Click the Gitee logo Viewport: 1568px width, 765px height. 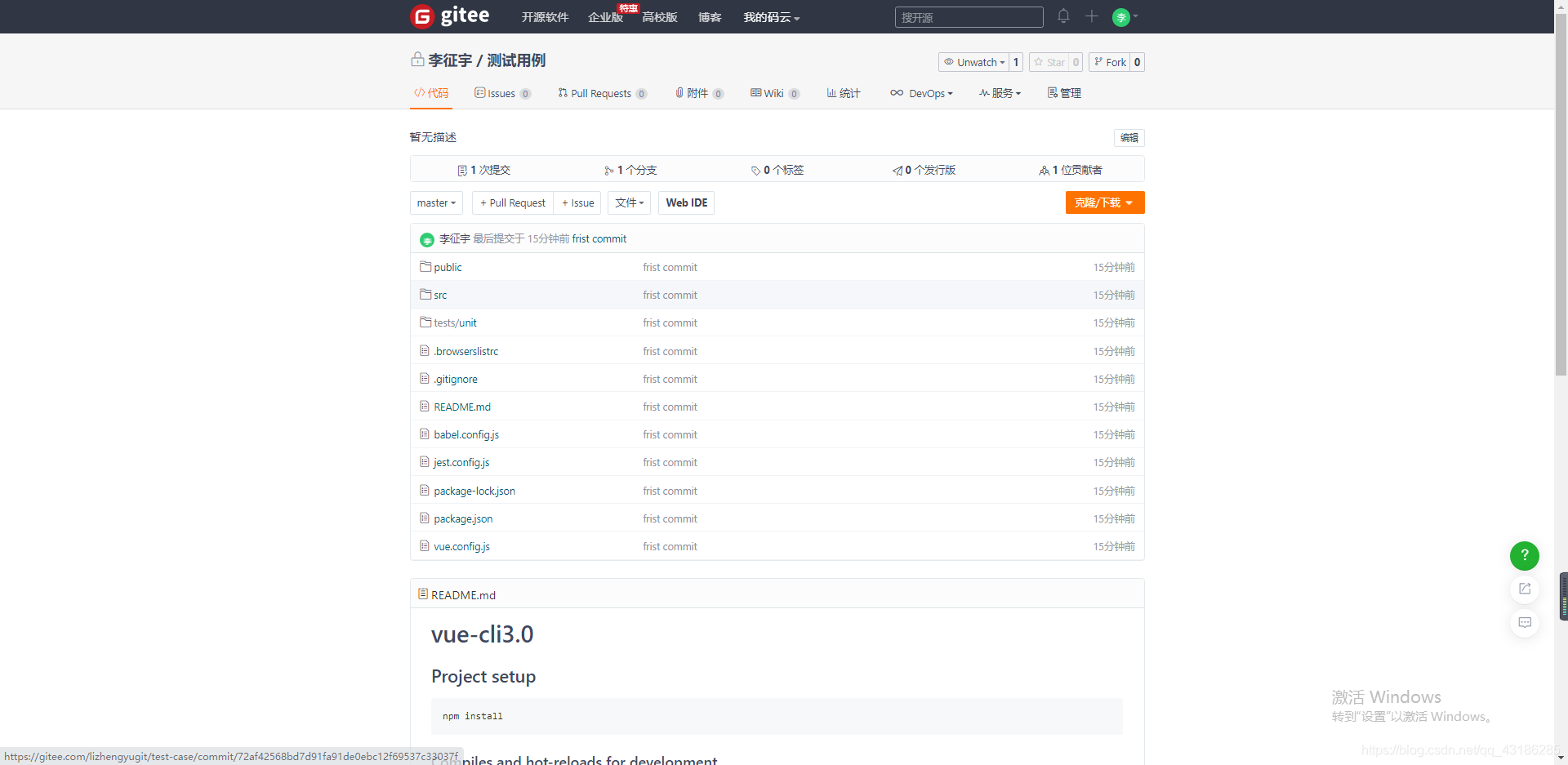[x=450, y=16]
